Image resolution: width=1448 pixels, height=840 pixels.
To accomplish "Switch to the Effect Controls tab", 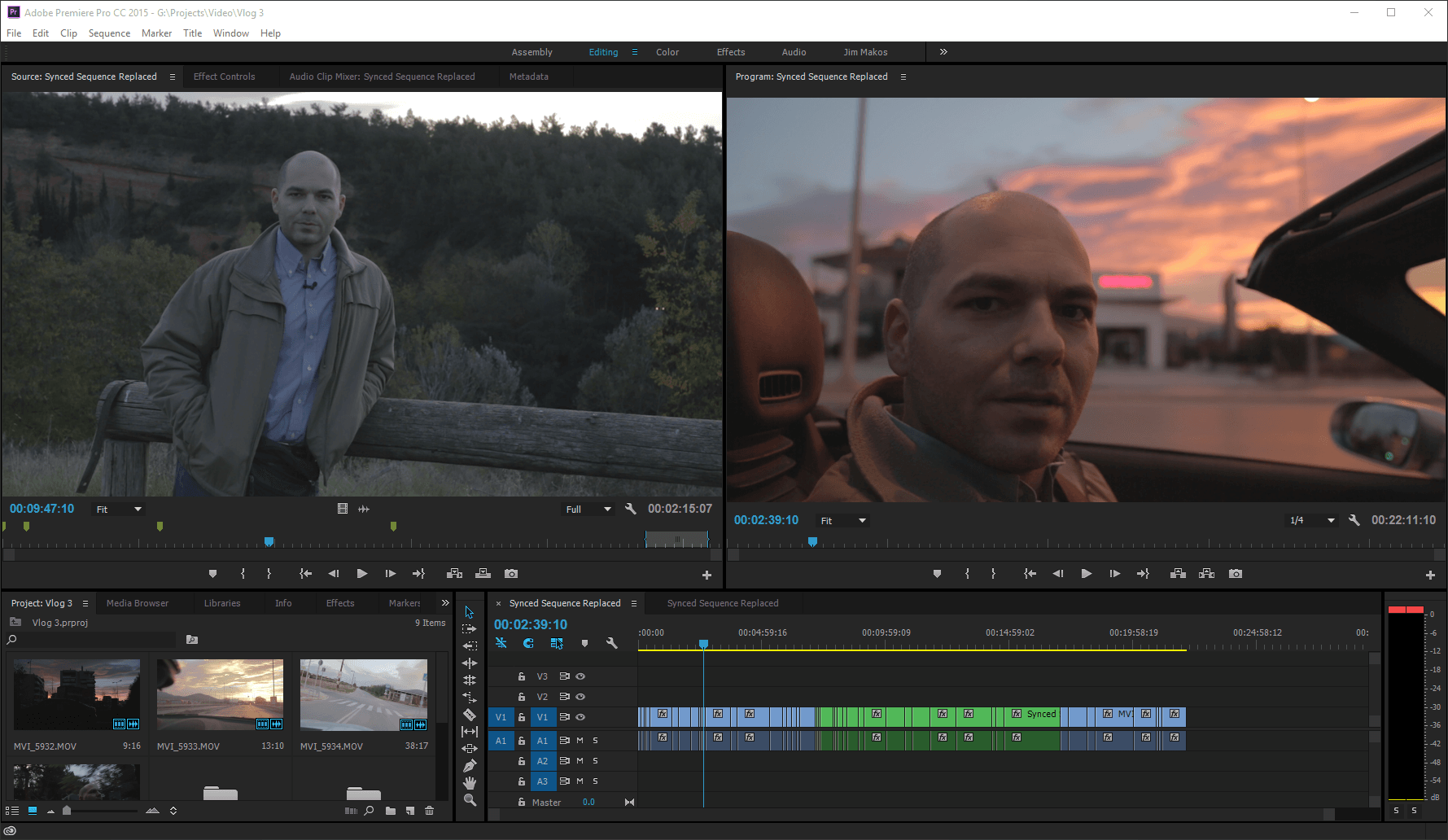I will click(224, 77).
